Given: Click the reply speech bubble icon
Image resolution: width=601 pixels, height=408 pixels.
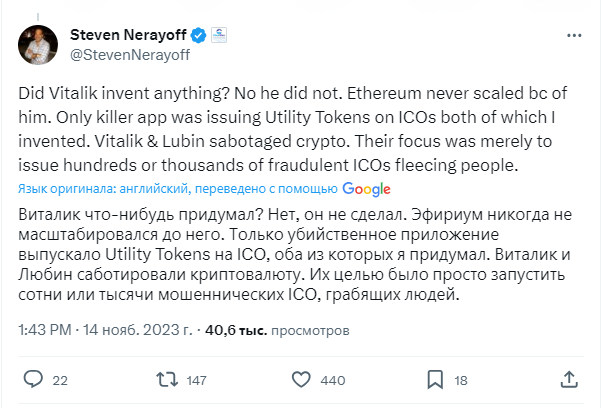Looking at the screenshot, I should coord(34,380).
